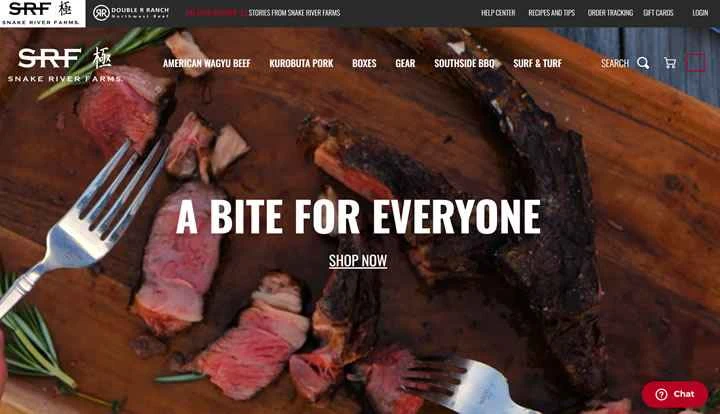Open the American Wagyu Beef menu
The width and height of the screenshot is (720, 414).
(207, 63)
